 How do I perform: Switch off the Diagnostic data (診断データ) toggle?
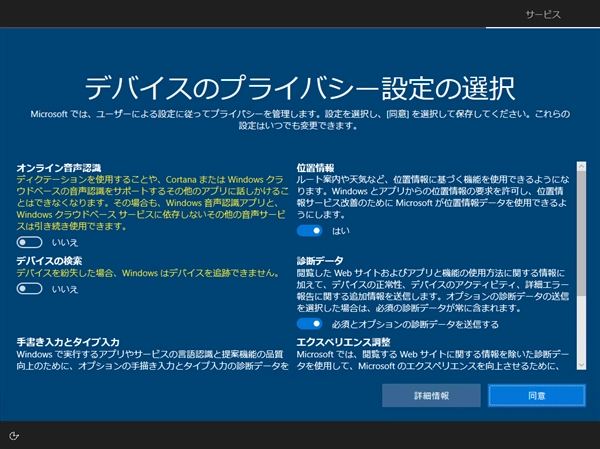[310, 324]
